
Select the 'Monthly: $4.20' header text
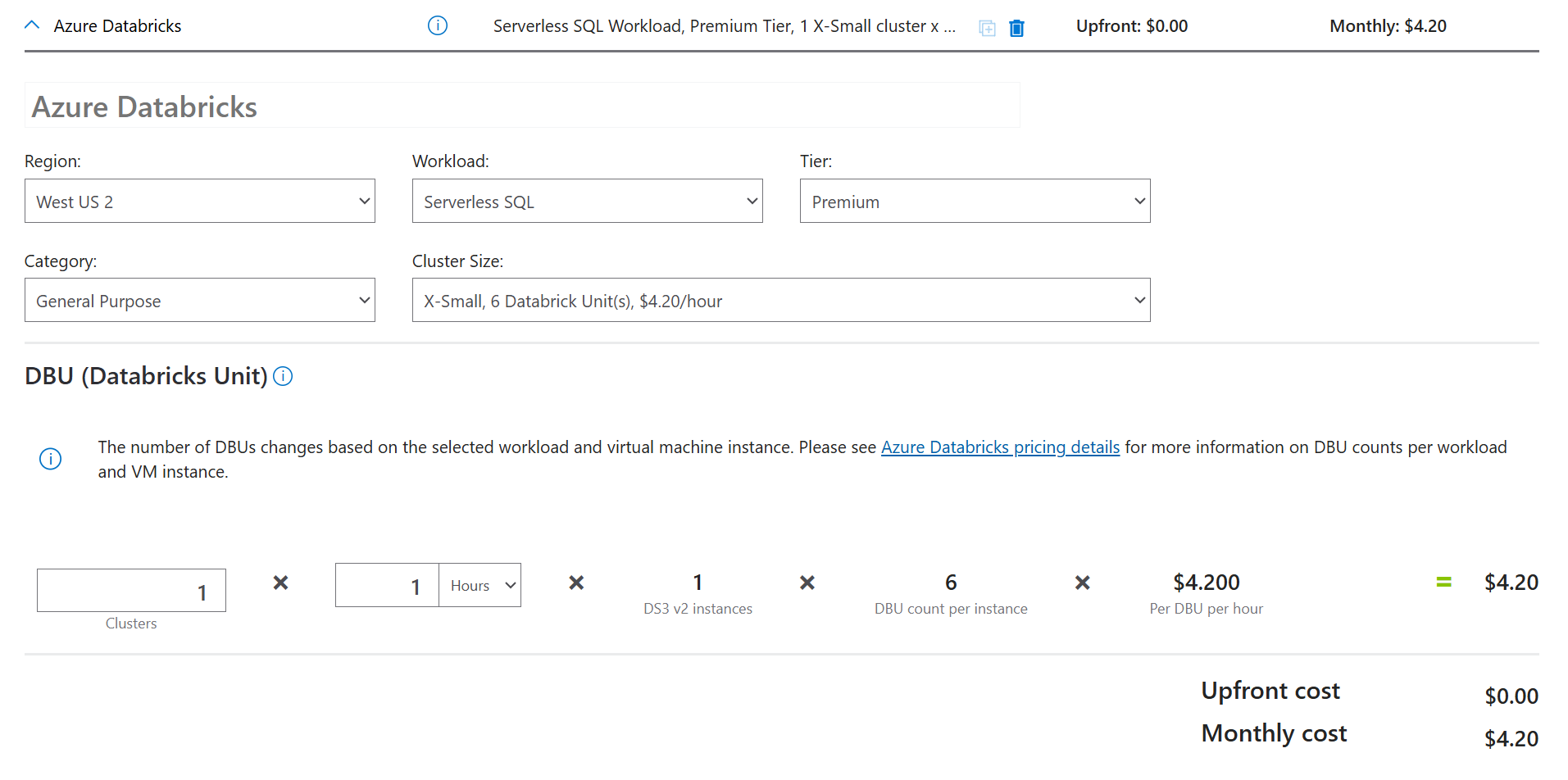tap(1388, 26)
